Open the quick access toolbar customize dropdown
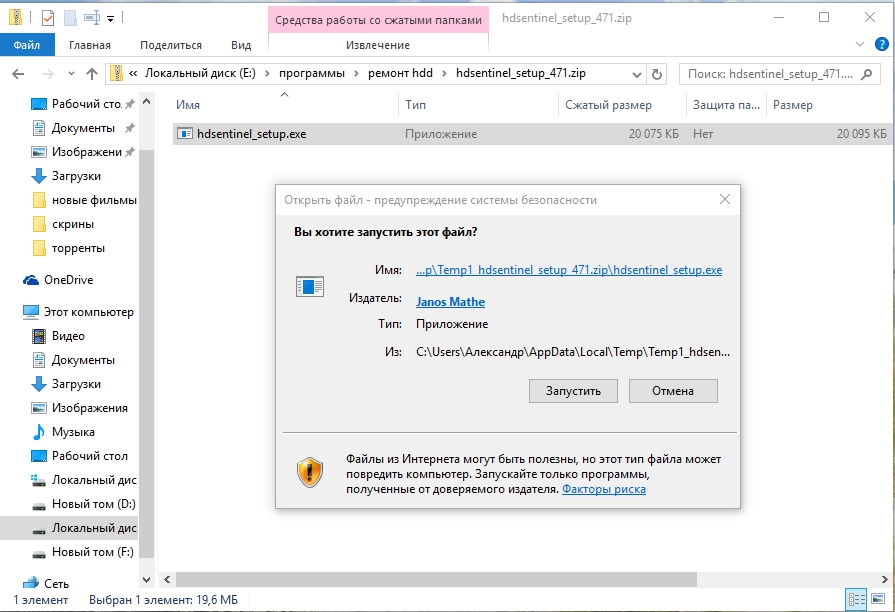The width and height of the screenshot is (895, 612). coord(111,19)
